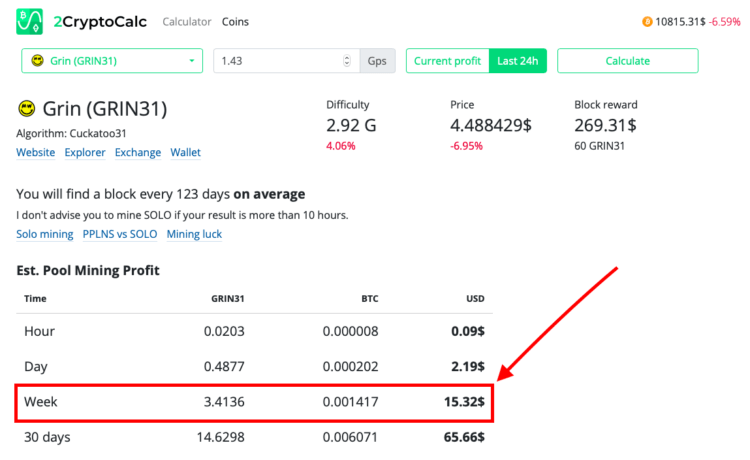This screenshot has height=460, width=750.
Task: Click the Time column header
Action: [x=35, y=298]
